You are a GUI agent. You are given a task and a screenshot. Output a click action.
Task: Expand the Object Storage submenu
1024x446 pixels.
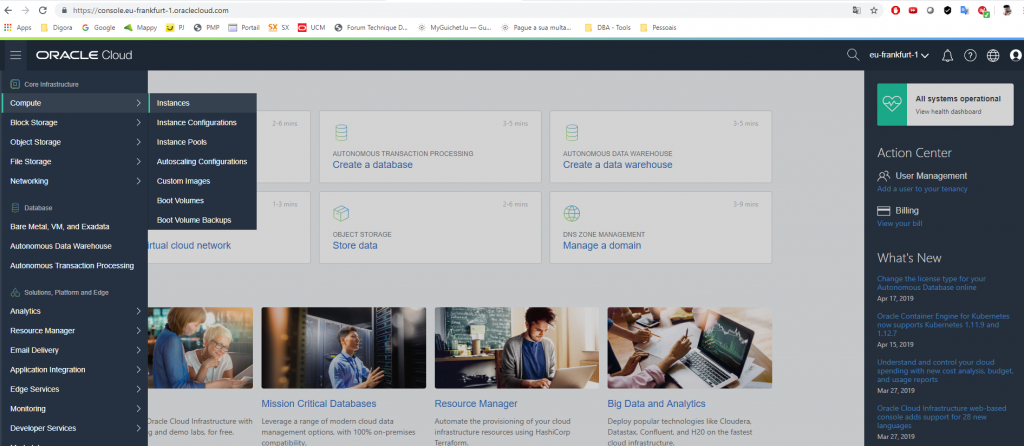[74, 142]
